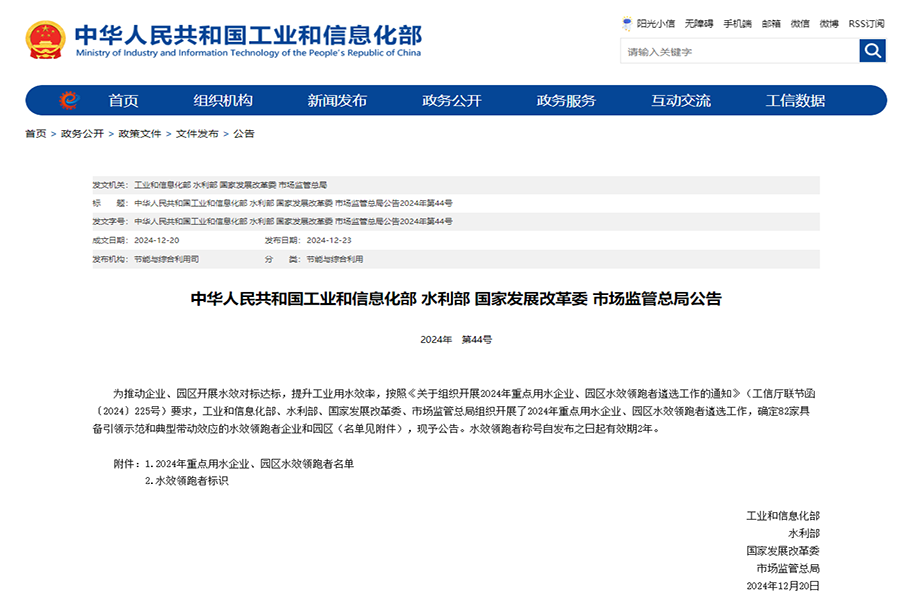Go to 公告 in the breadcrumb

pyautogui.click(x=243, y=134)
